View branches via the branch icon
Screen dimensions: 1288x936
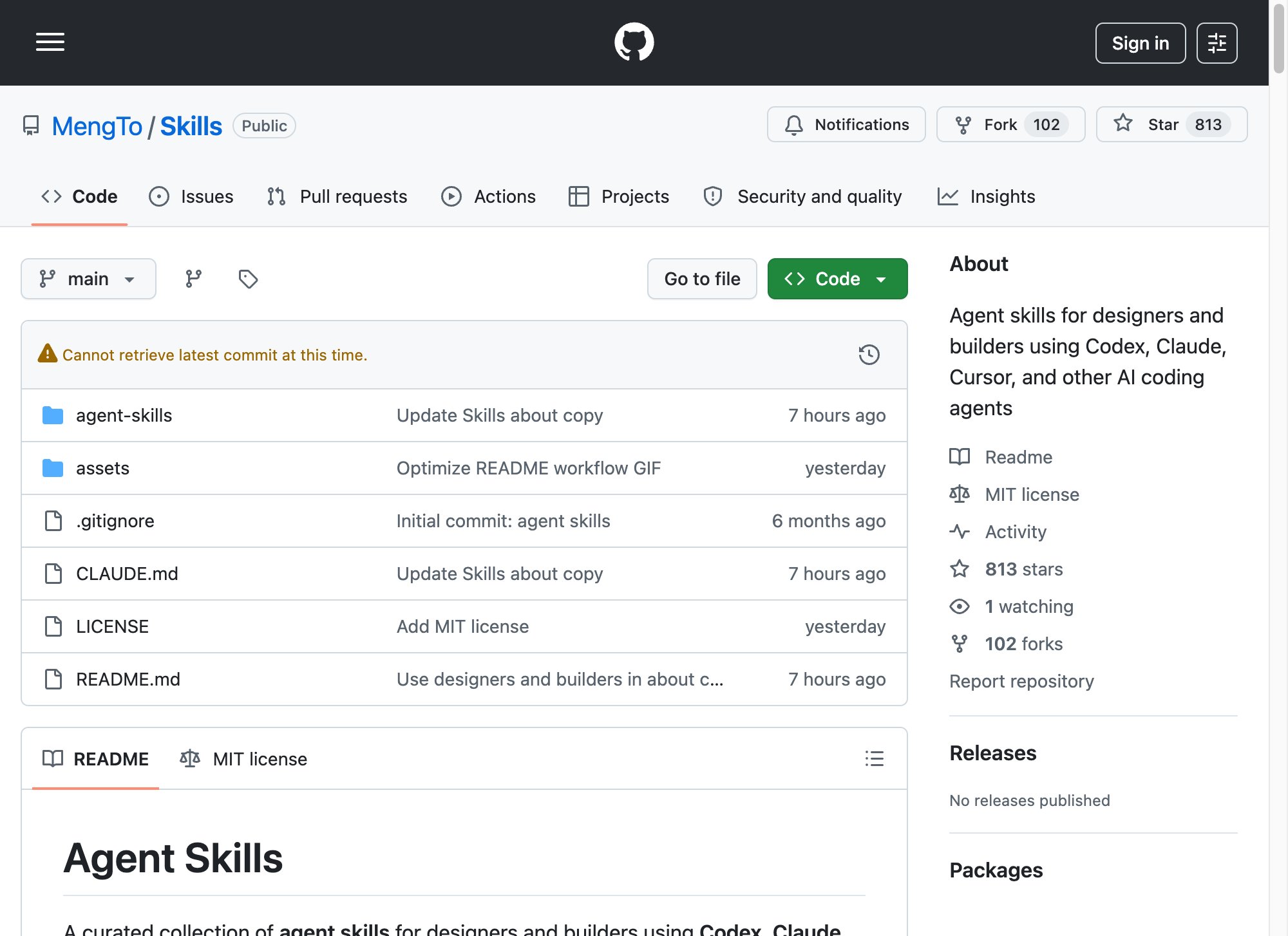pyautogui.click(x=193, y=279)
